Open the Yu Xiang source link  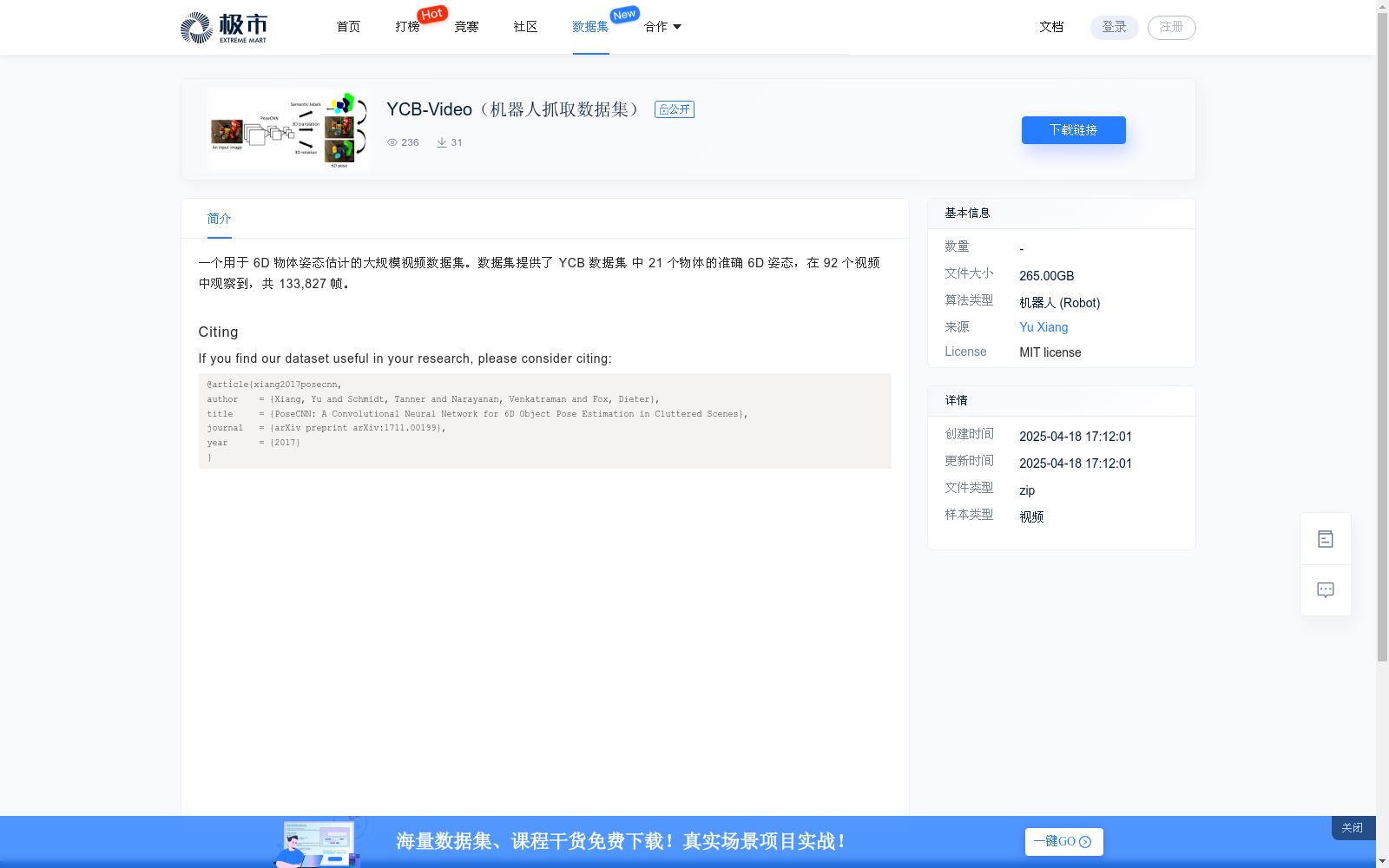1043,327
